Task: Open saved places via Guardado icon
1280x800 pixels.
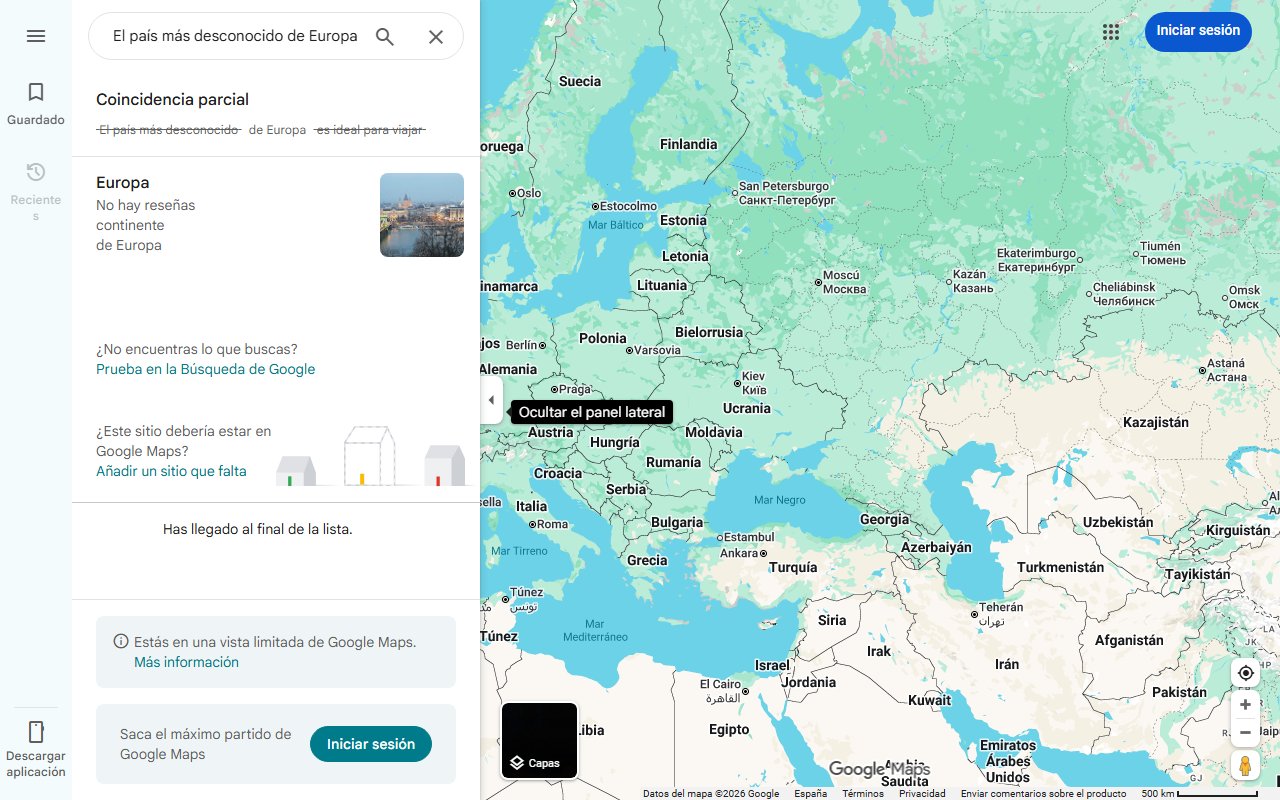Action: [35, 102]
